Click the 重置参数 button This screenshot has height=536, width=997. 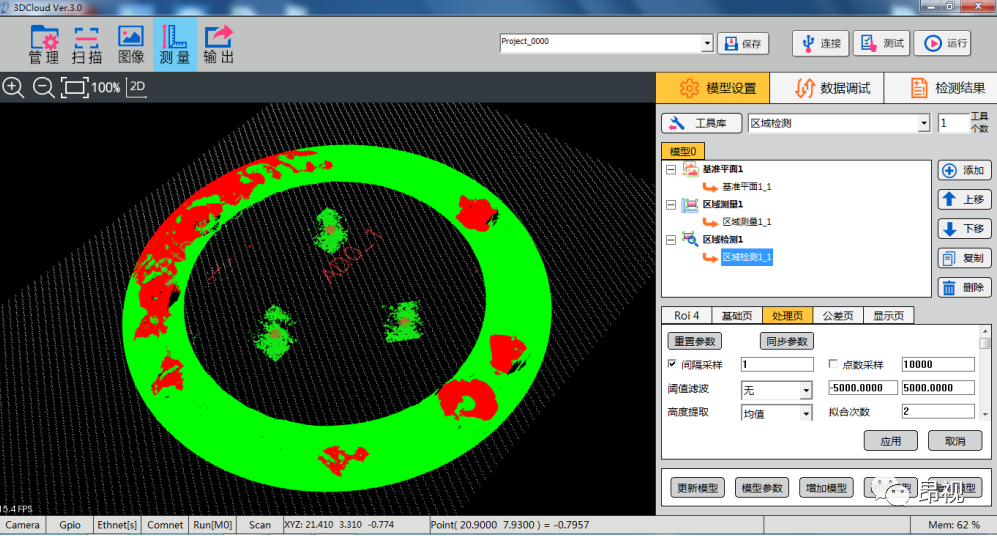point(695,341)
